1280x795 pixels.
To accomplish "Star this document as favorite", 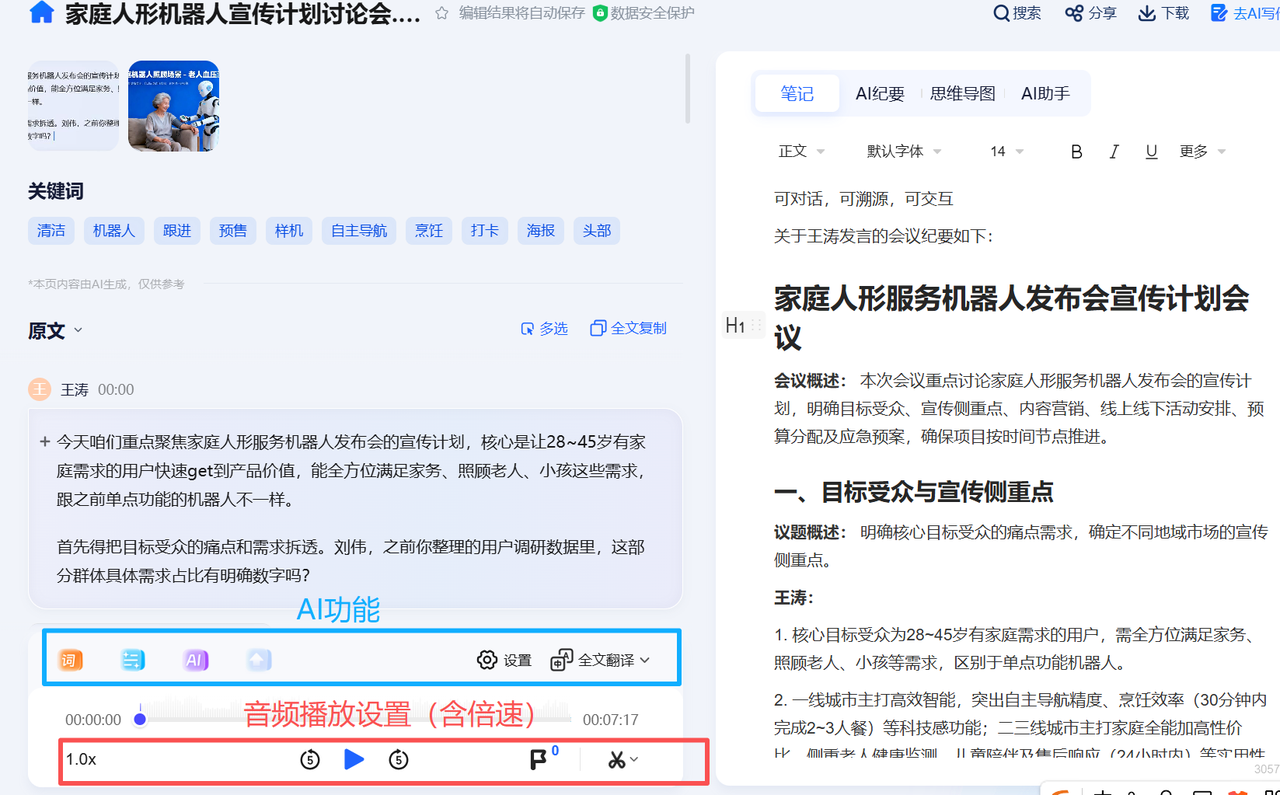I will (441, 13).
